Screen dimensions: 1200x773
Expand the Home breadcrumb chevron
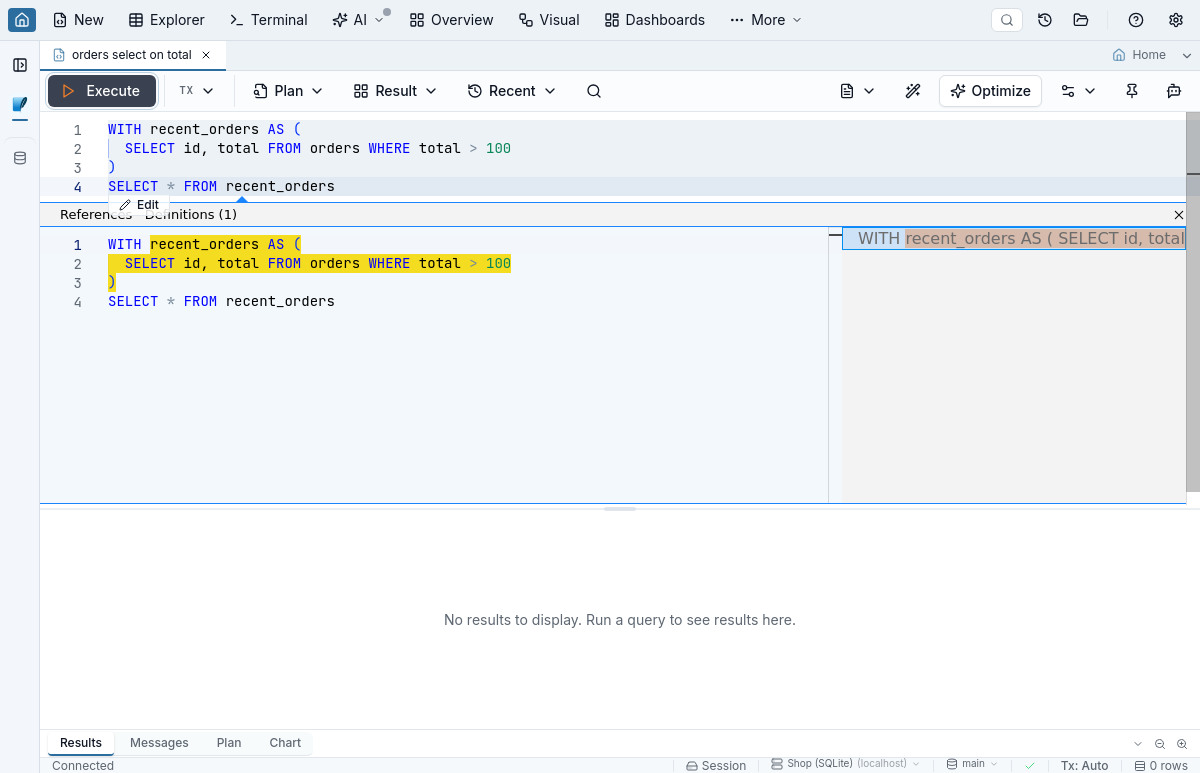tap(1187, 55)
